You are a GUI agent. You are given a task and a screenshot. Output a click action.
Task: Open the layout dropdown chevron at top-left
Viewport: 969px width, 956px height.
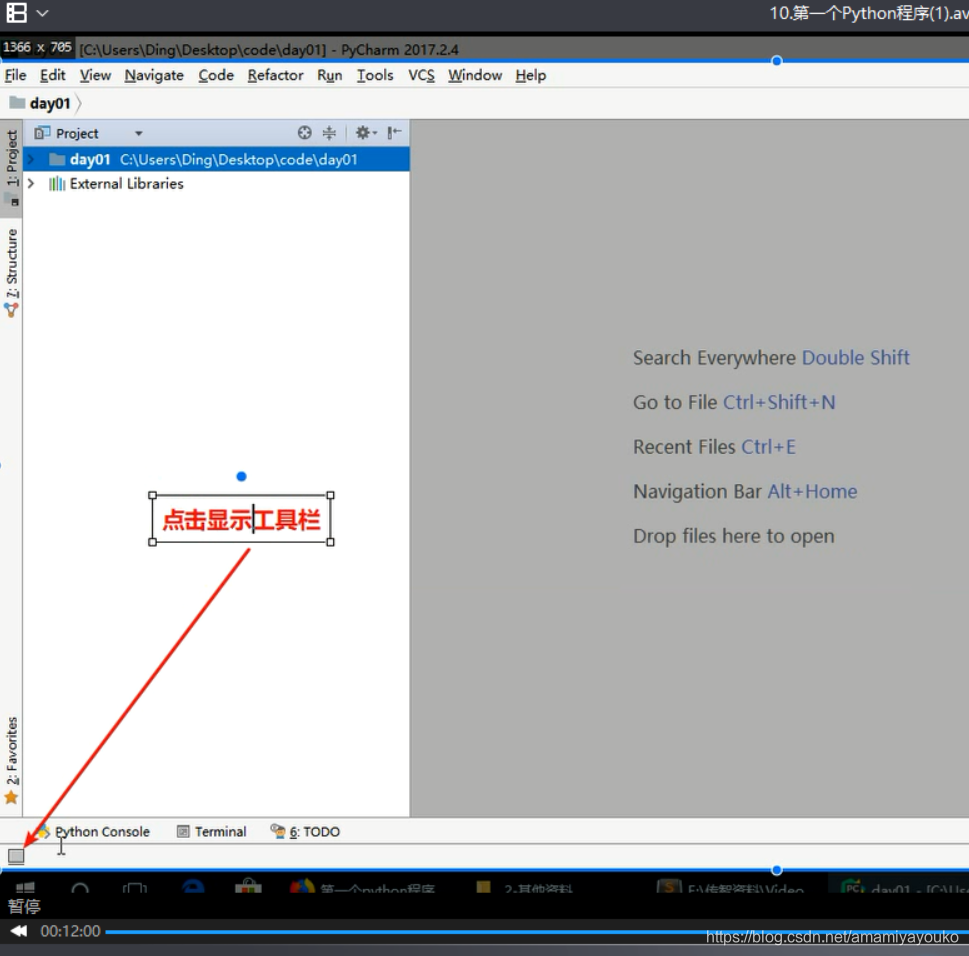(42, 13)
